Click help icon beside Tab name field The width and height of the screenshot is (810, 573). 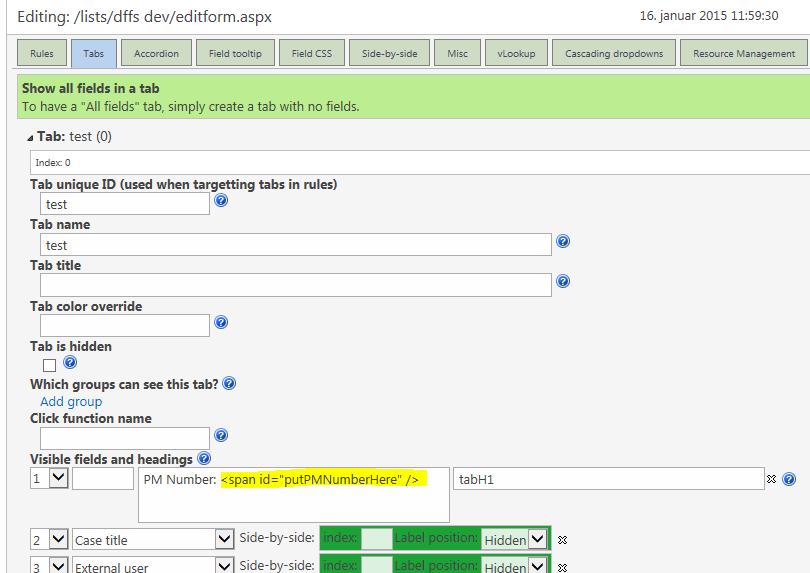click(563, 241)
